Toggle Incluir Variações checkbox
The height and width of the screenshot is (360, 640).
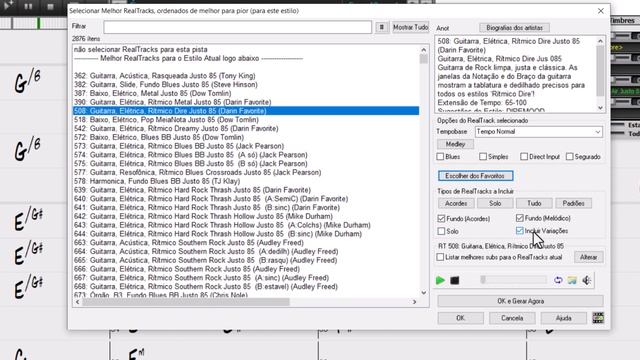click(x=520, y=231)
